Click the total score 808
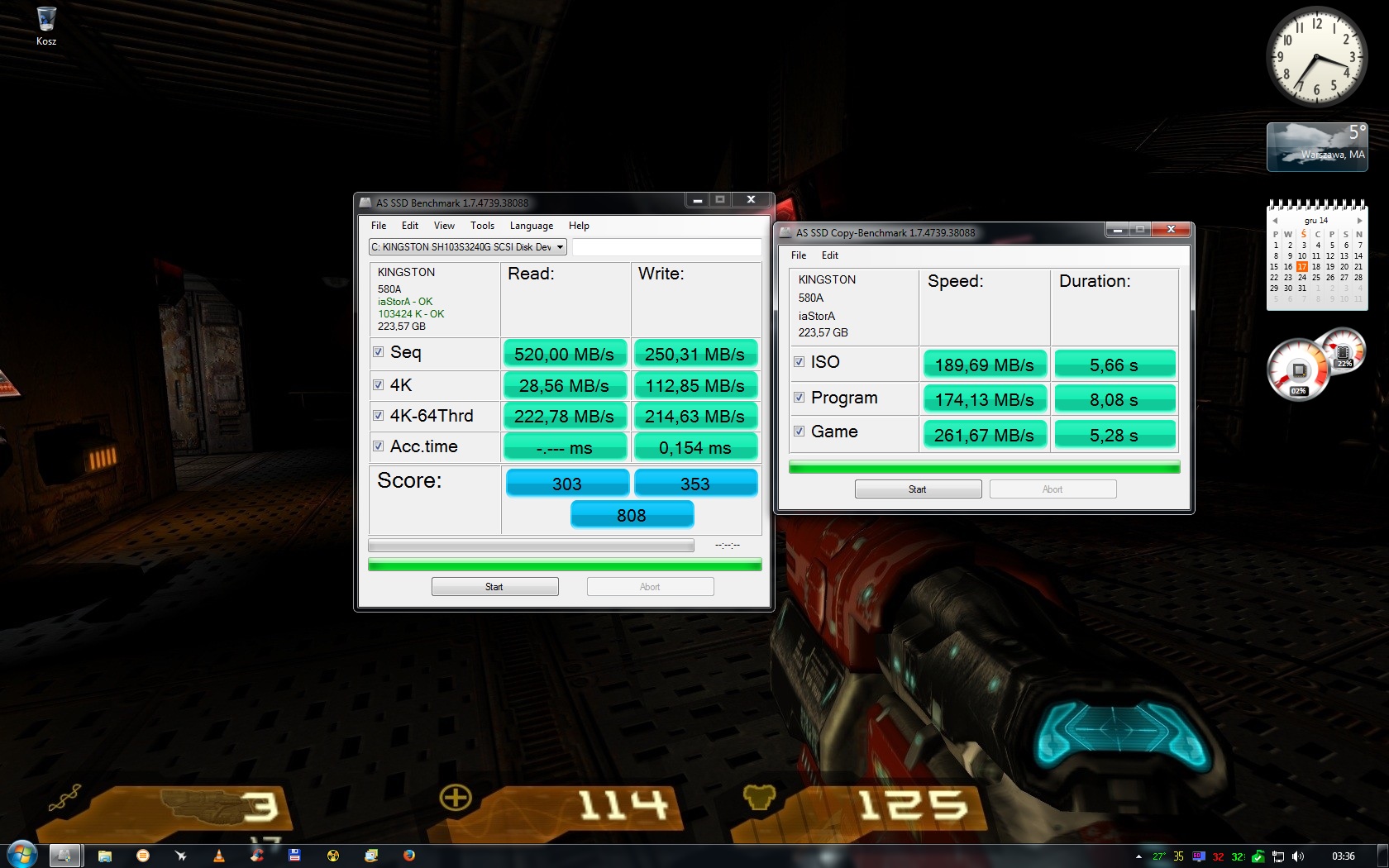The height and width of the screenshot is (868, 1389). point(632,515)
